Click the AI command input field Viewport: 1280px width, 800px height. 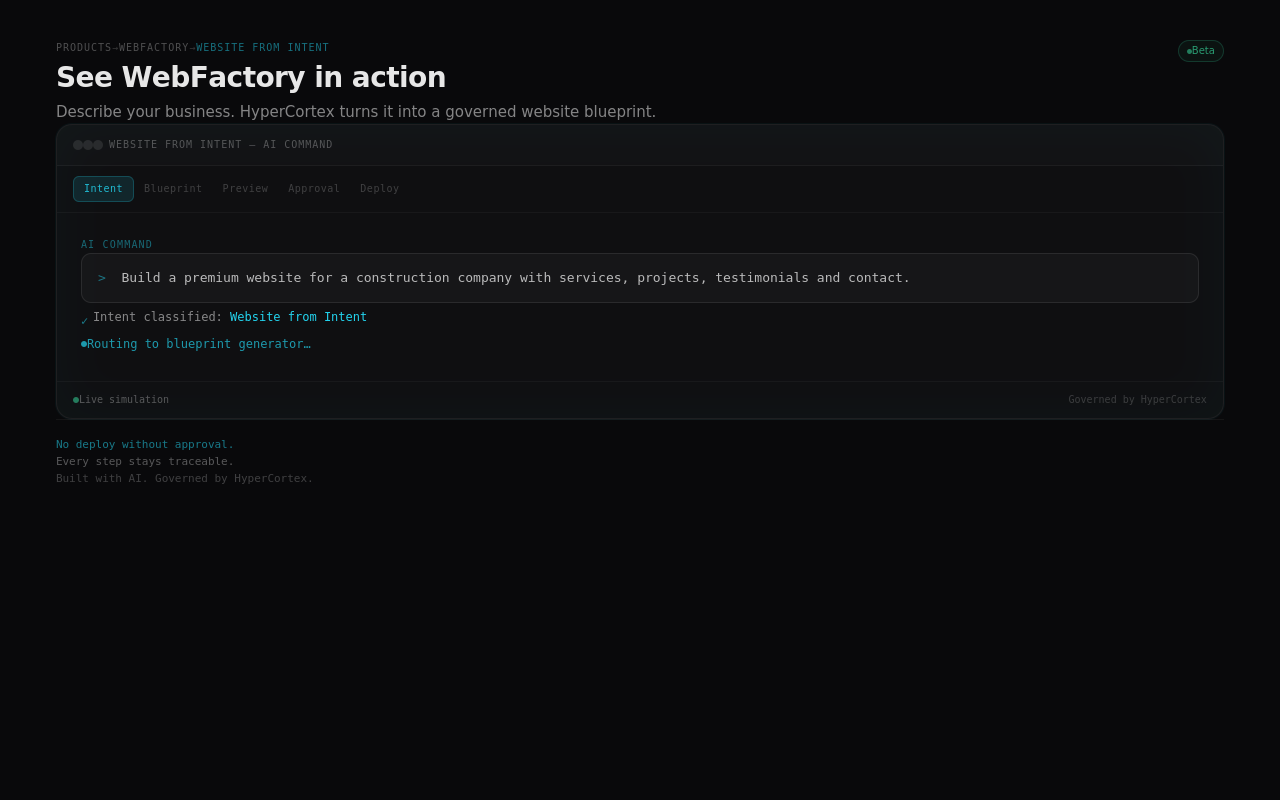(640, 278)
